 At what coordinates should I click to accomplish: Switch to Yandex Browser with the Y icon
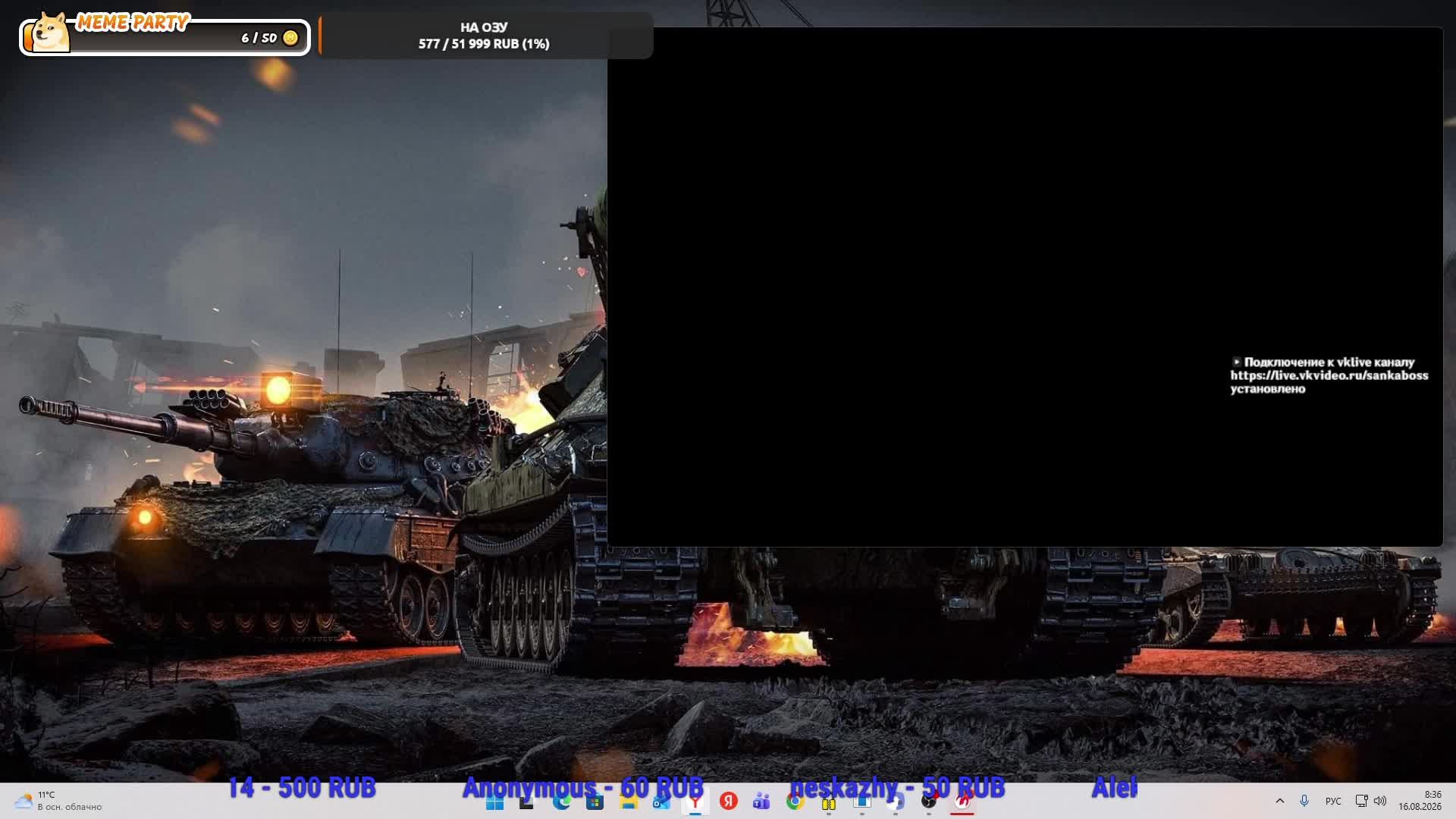695,802
